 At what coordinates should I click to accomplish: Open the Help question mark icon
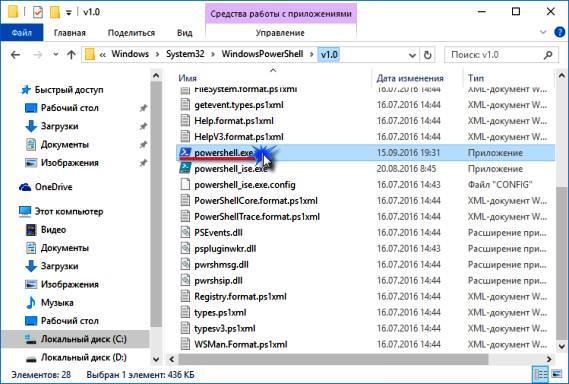point(560,32)
